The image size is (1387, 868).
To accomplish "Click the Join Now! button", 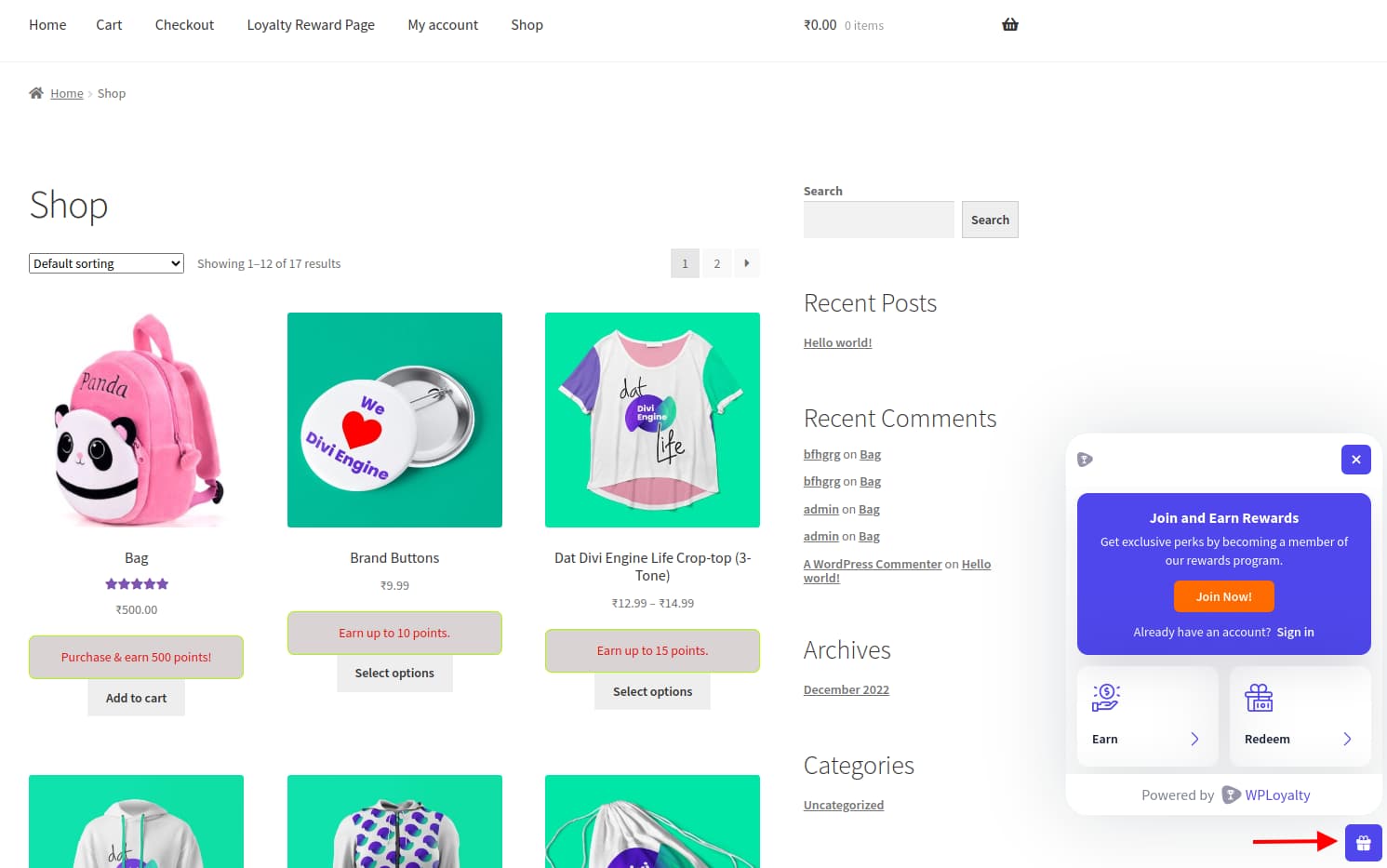I will (x=1223, y=596).
